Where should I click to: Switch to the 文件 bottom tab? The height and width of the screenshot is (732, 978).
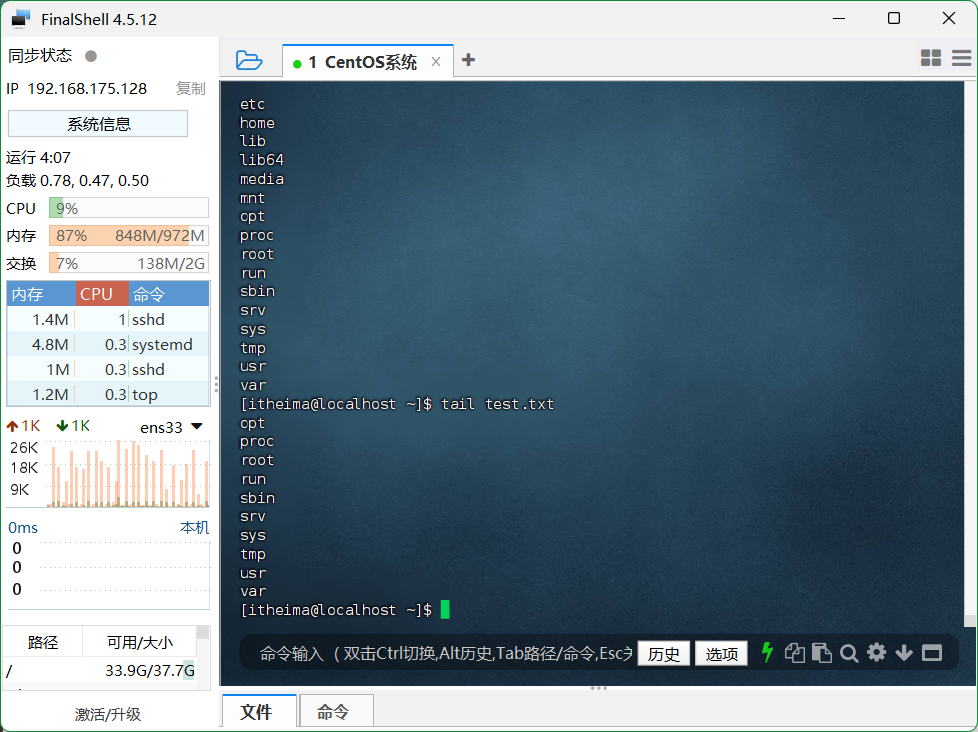(259, 711)
